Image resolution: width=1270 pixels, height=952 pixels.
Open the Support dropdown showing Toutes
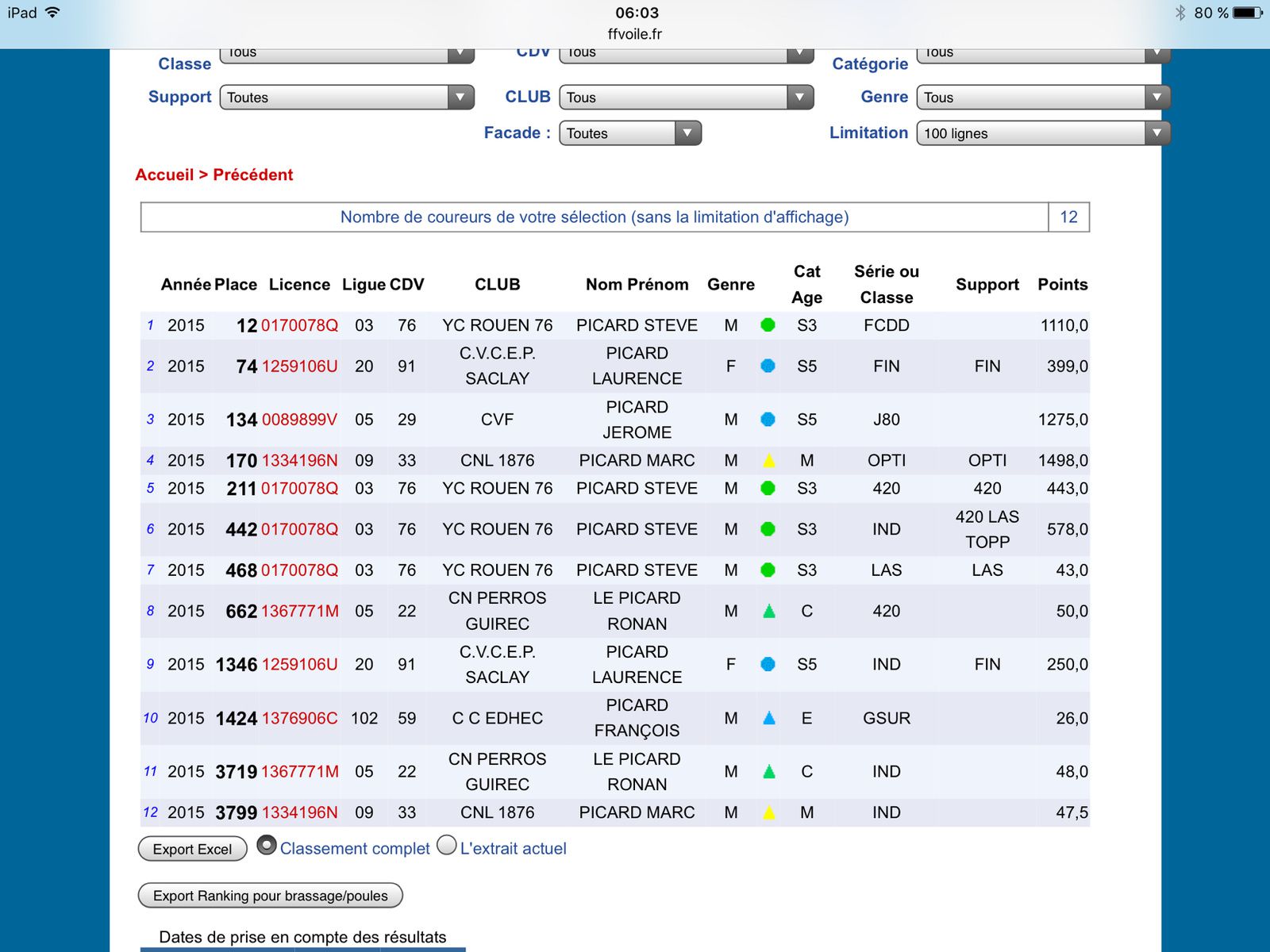(x=347, y=98)
